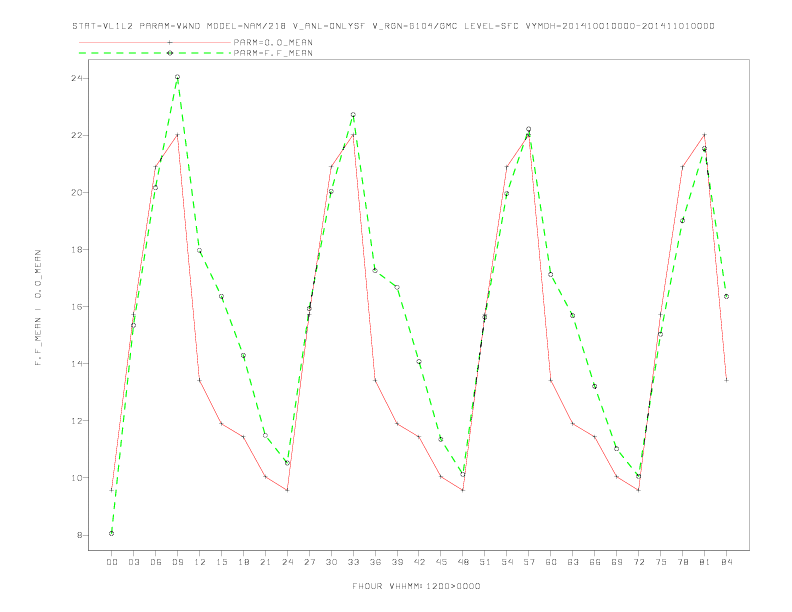Click green F.F_MEAN marker at hour 84
Image resolution: width=792 pixels, height=612 pixels.
pos(726,296)
